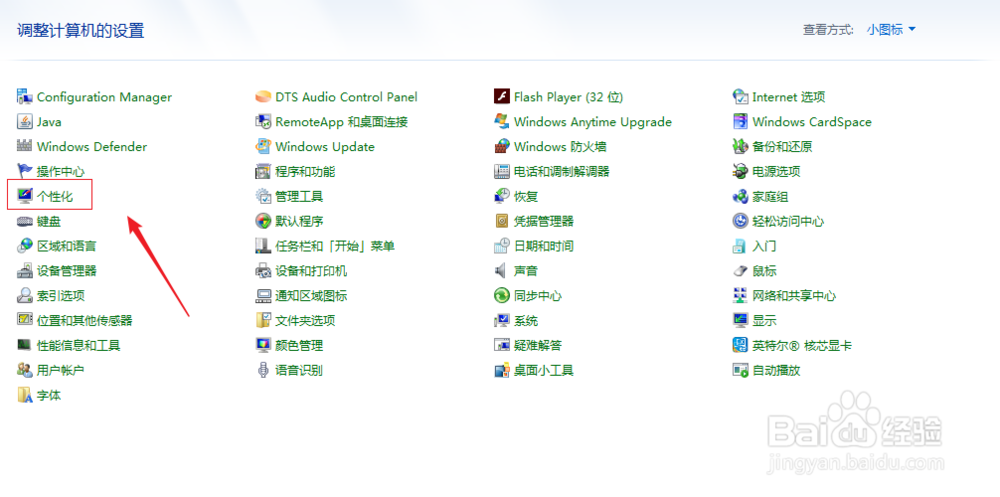This screenshot has width=1000, height=497.
Task: Open the 用户帐户 people icon
Action: 25,370
